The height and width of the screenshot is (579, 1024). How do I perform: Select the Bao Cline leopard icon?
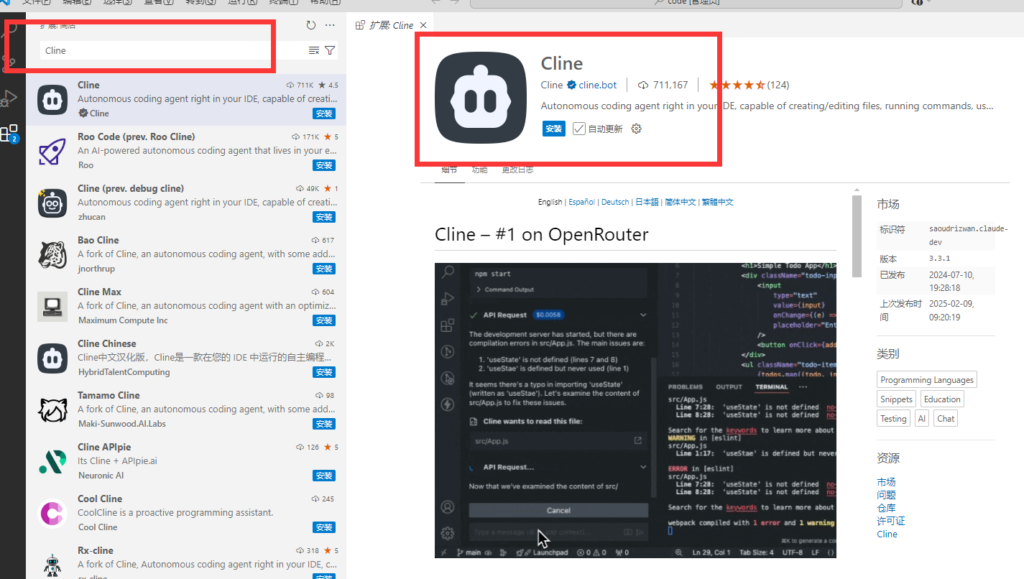pyautogui.click(x=52, y=255)
